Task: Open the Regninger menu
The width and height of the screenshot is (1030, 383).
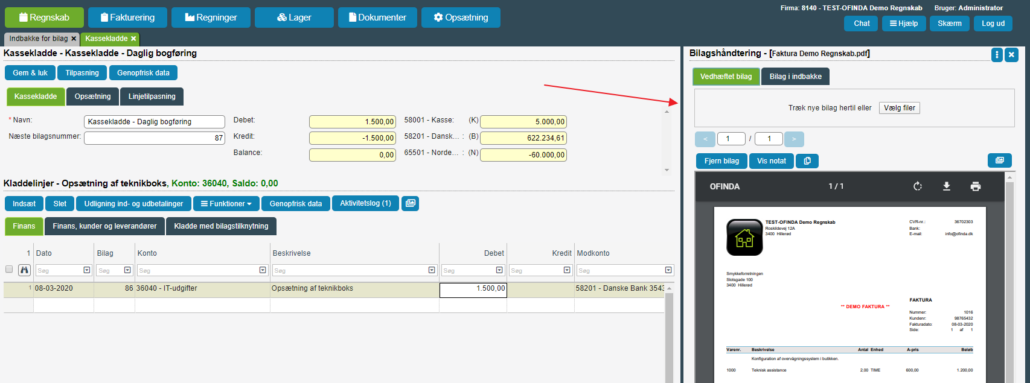Action: (x=211, y=18)
